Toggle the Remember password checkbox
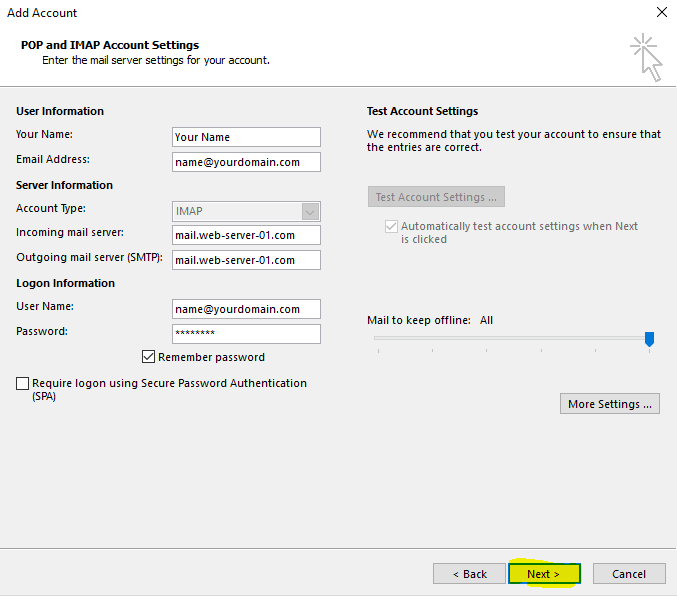The width and height of the screenshot is (677, 596). point(149,357)
